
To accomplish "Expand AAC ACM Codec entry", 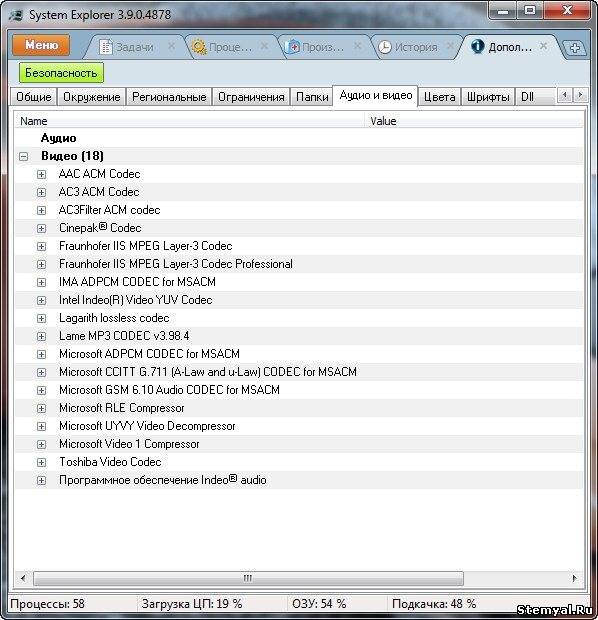I will tap(41, 174).
